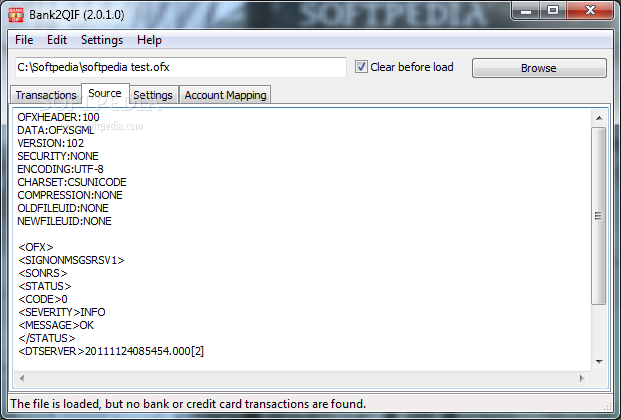Screen dimensions: 621x420
Task: Click the OFXHEADER:100 line in source text
Action: click(58, 117)
